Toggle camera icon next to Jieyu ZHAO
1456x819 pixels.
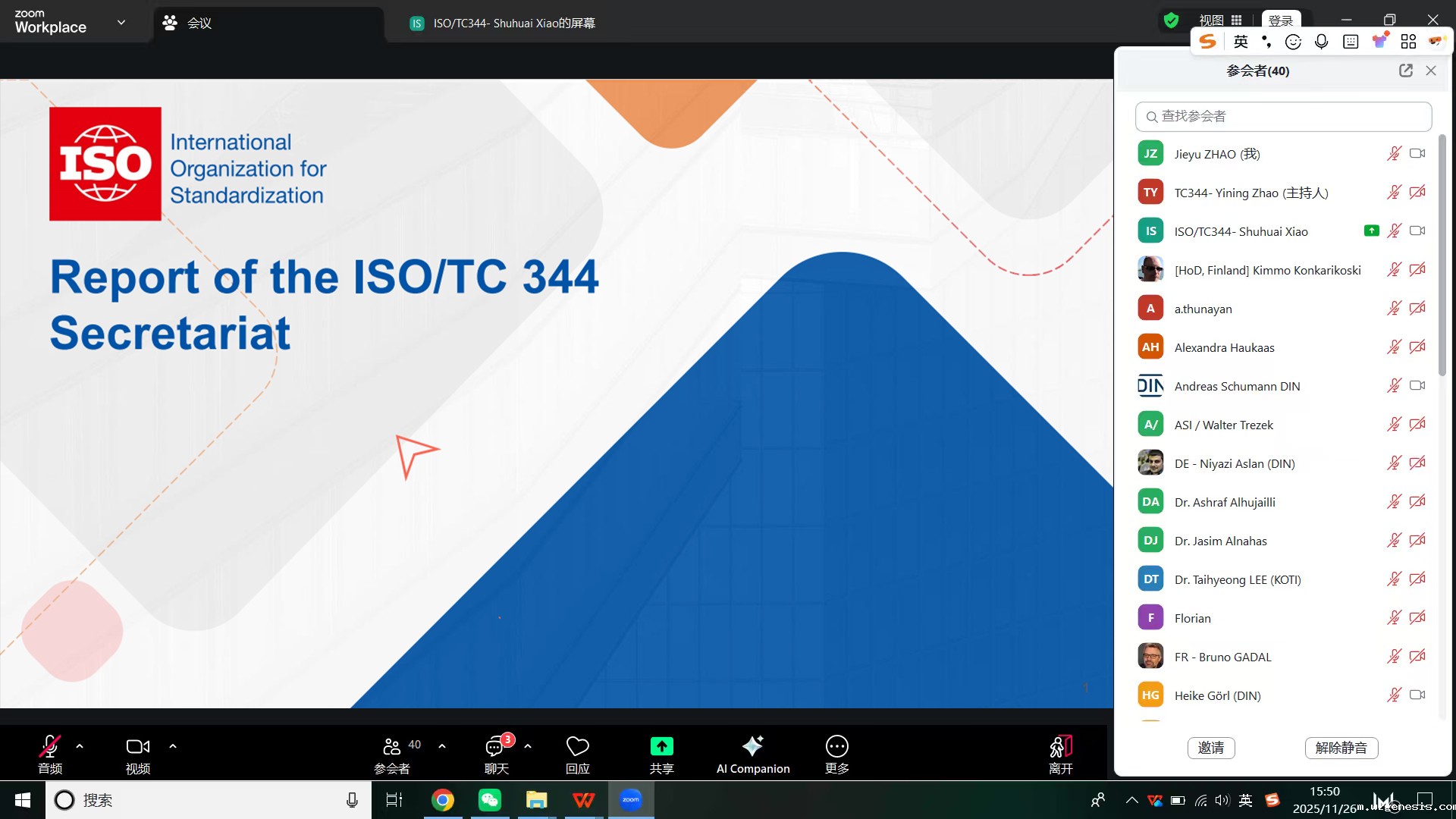(x=1417, y=154)
